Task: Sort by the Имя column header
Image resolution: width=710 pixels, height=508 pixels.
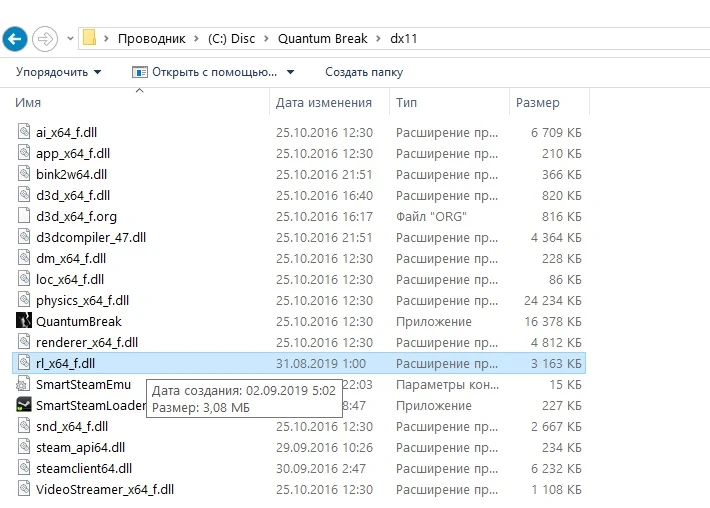Action: pos(28,103)
